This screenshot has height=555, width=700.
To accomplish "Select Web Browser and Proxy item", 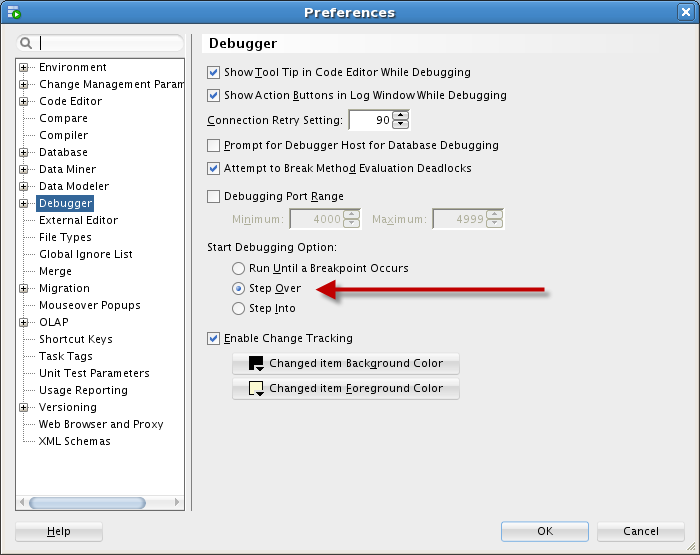I will pos(101,424).
